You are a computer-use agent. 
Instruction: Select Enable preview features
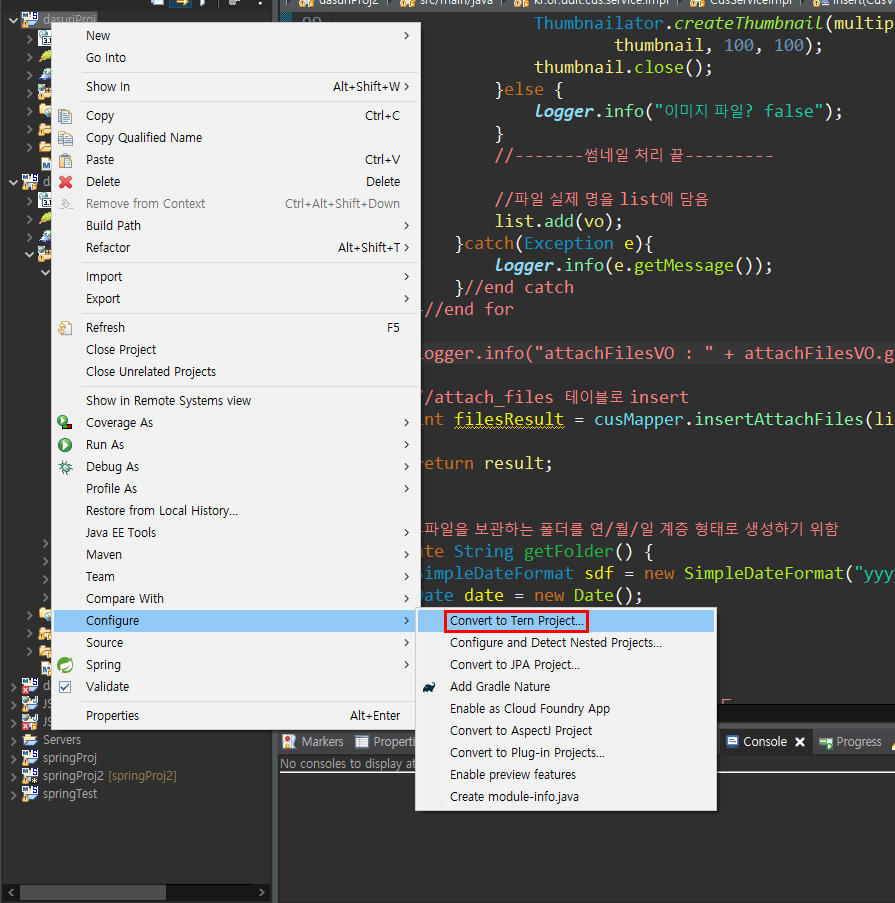coord(566,775)
